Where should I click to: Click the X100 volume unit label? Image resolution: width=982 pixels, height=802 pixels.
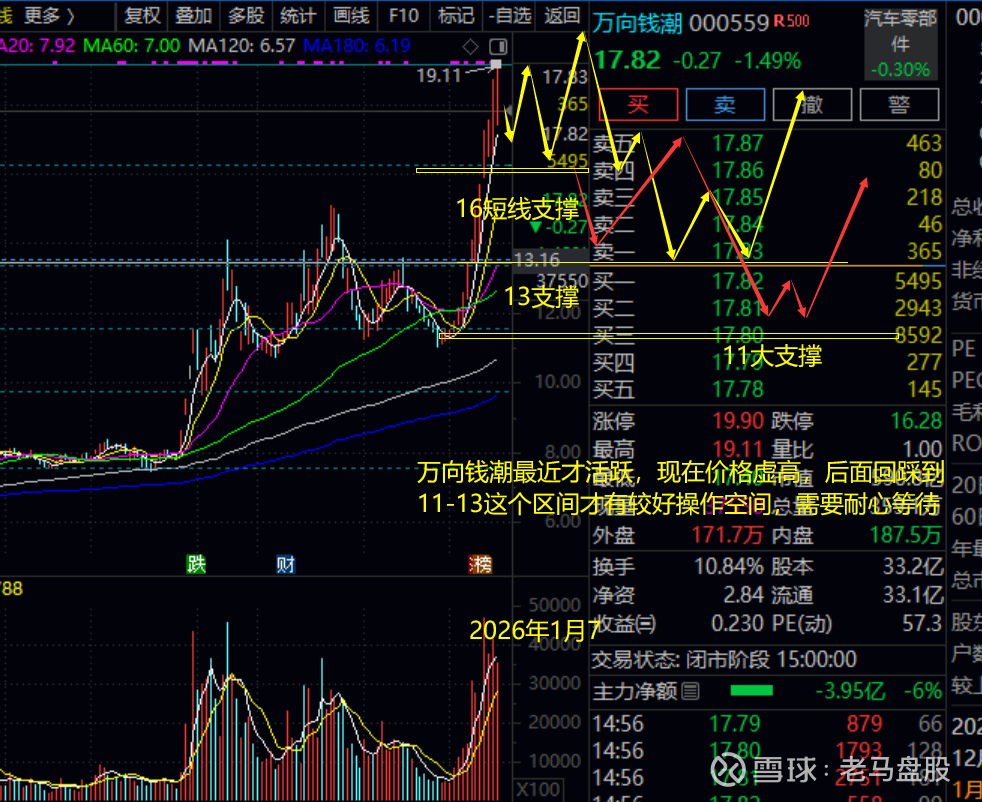[538, 789]
